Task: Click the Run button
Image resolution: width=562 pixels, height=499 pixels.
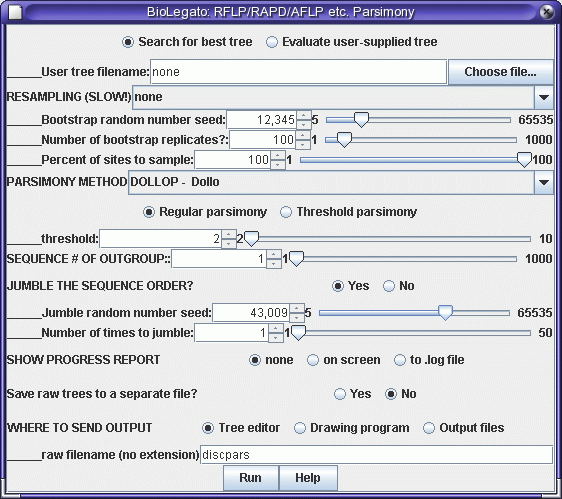Action: click(x=251, y=478)
